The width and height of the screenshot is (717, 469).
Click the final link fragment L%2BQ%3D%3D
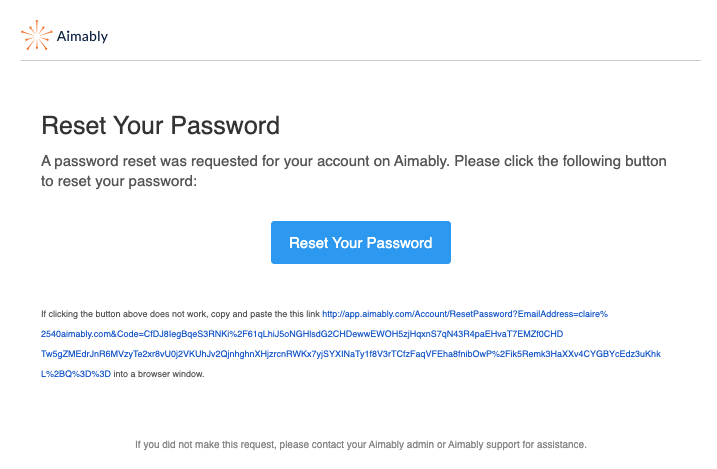[x=76, y=374]
